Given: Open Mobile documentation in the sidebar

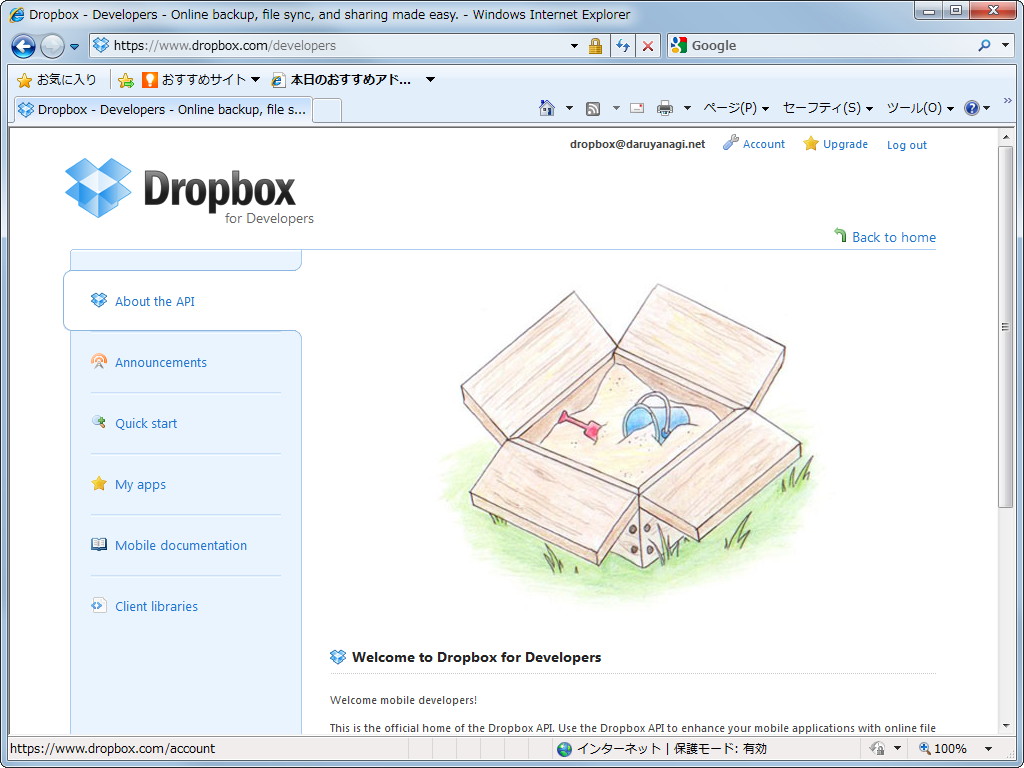Looking at the screenshot, I should pyautogui.click(x=181, y=545).
